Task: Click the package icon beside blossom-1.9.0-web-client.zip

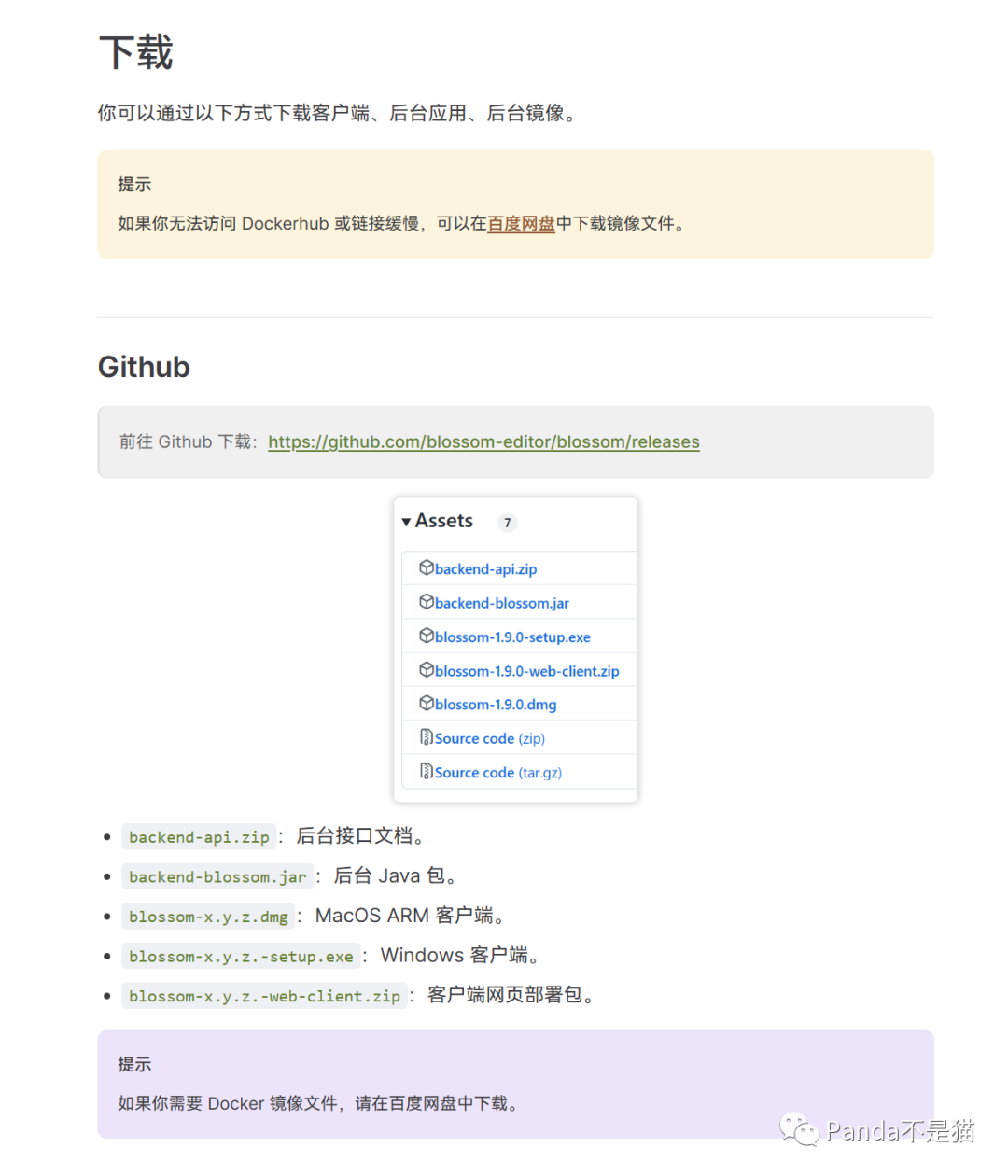Action: pyautogui.click(x=426, y=669)
